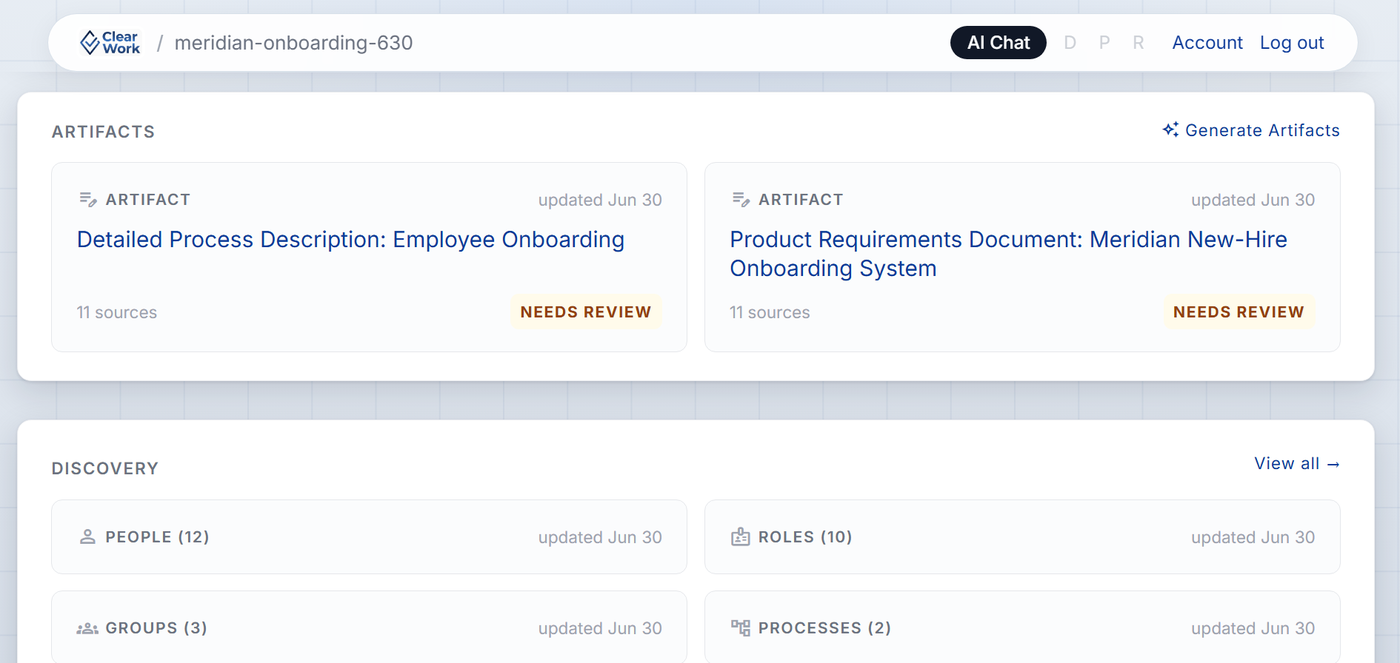The width and height of the screenshot is (1400, 663).
Task: Click the Generate Artifacts sparkle icon
Action: (1170, 130)
